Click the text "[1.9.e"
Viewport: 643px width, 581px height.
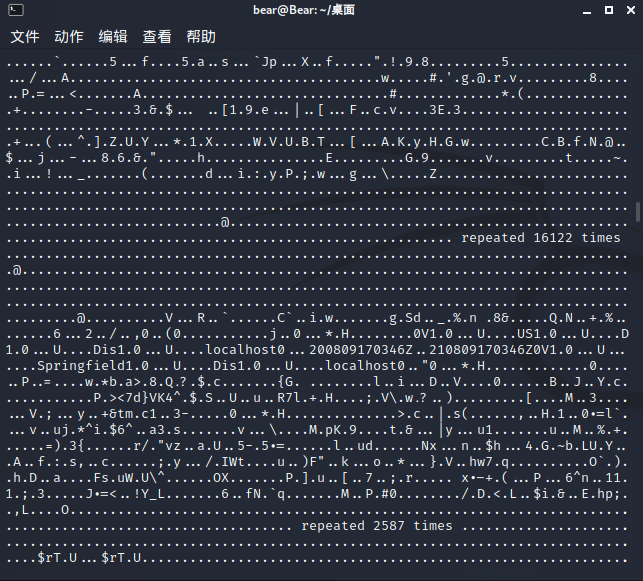click(245, 110)
